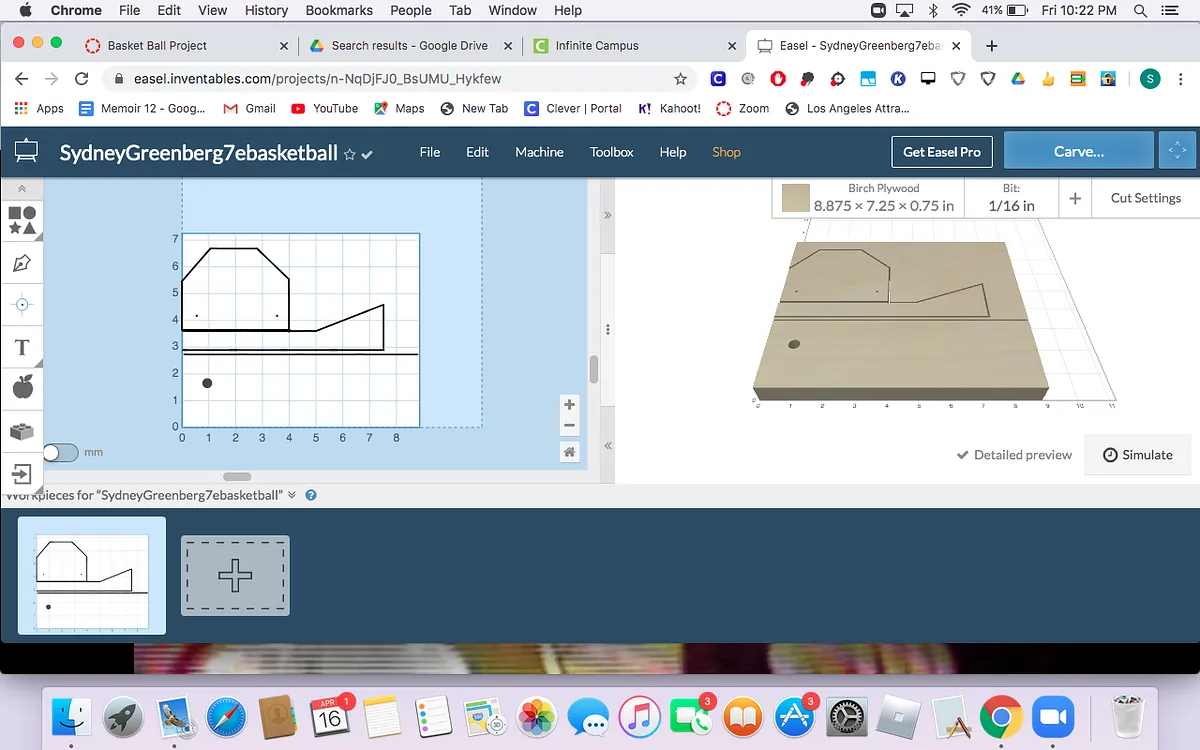Toggle the Detailed preview checkmark
This screenshot has width=1200, height=750.
tap(962, 455)
